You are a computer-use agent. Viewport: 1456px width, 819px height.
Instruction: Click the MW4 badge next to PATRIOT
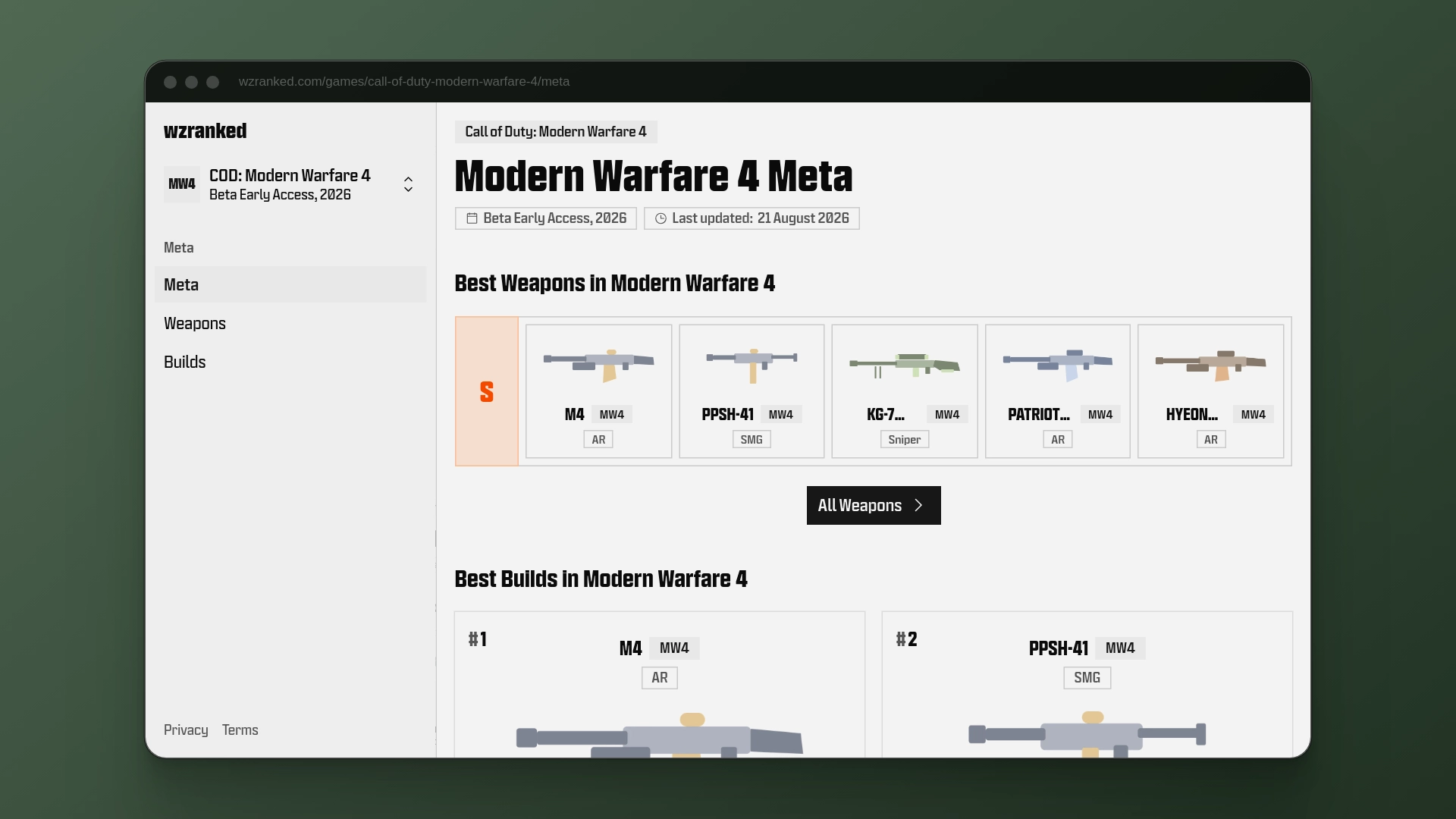click(x=1100, y=414)
